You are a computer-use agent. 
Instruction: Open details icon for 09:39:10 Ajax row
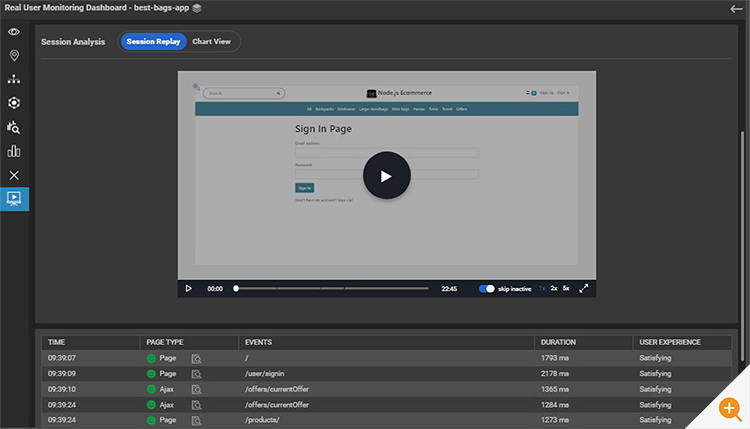tap(196, 389)
